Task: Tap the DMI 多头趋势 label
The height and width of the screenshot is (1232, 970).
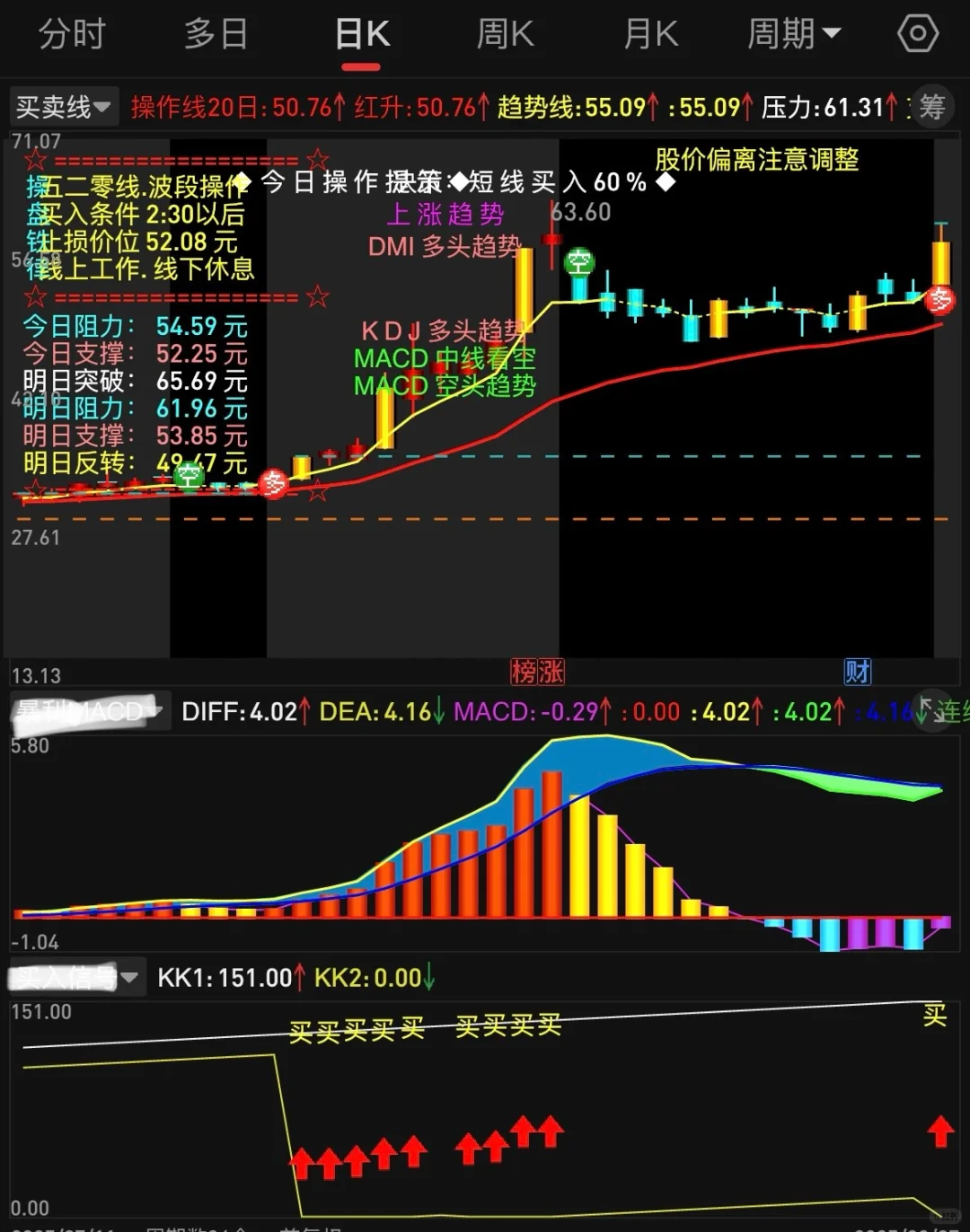Action: point(445,246)
